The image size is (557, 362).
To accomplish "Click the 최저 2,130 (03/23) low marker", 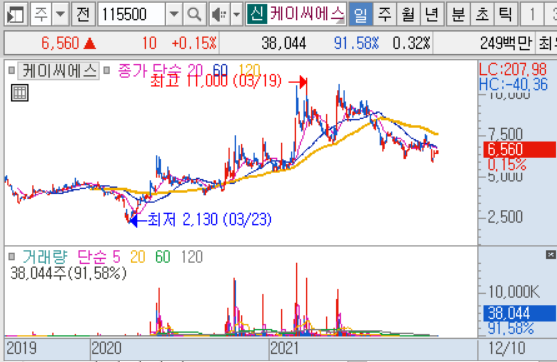I will (x=210, y=220).
